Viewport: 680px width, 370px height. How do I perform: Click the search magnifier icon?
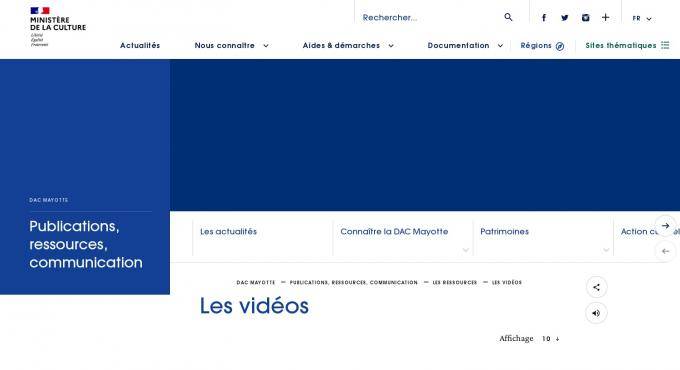pos(508,17)
